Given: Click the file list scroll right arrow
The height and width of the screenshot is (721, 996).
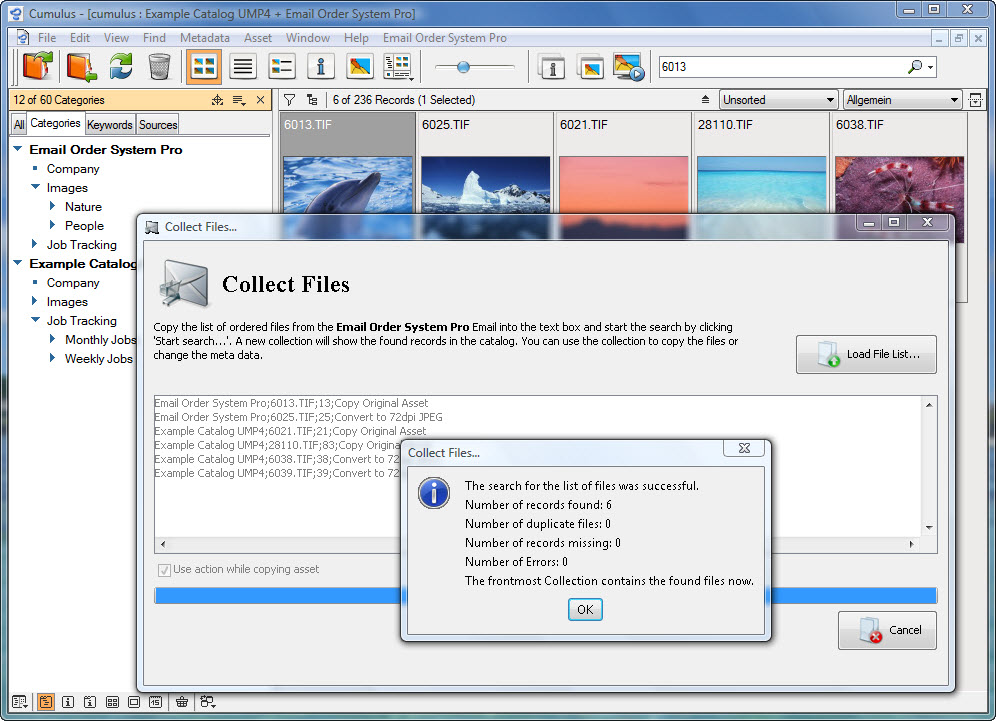Looking at the screenshot, I should (x=912, y=544).
